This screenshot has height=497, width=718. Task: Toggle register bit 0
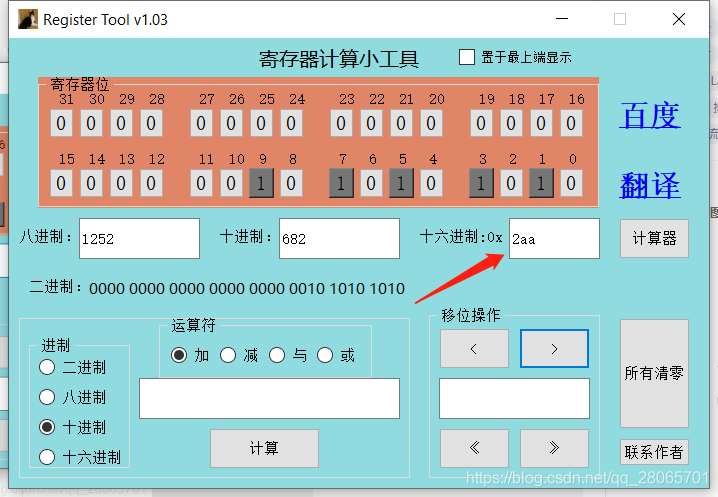(571, 183)
